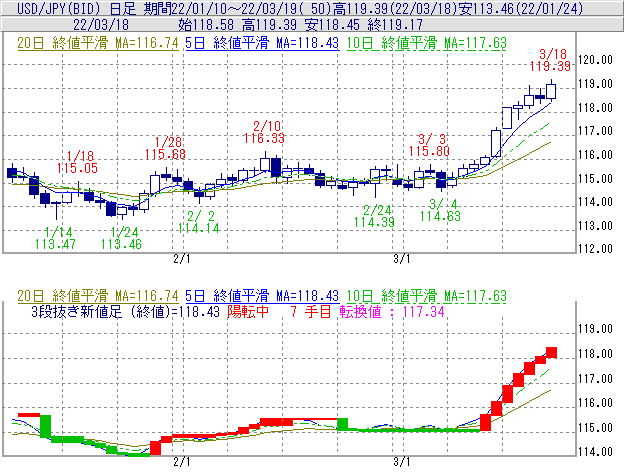Click the 3/4 low label 114.63
The height and width of the screenshot is (475, 624).
coord(440,215)
